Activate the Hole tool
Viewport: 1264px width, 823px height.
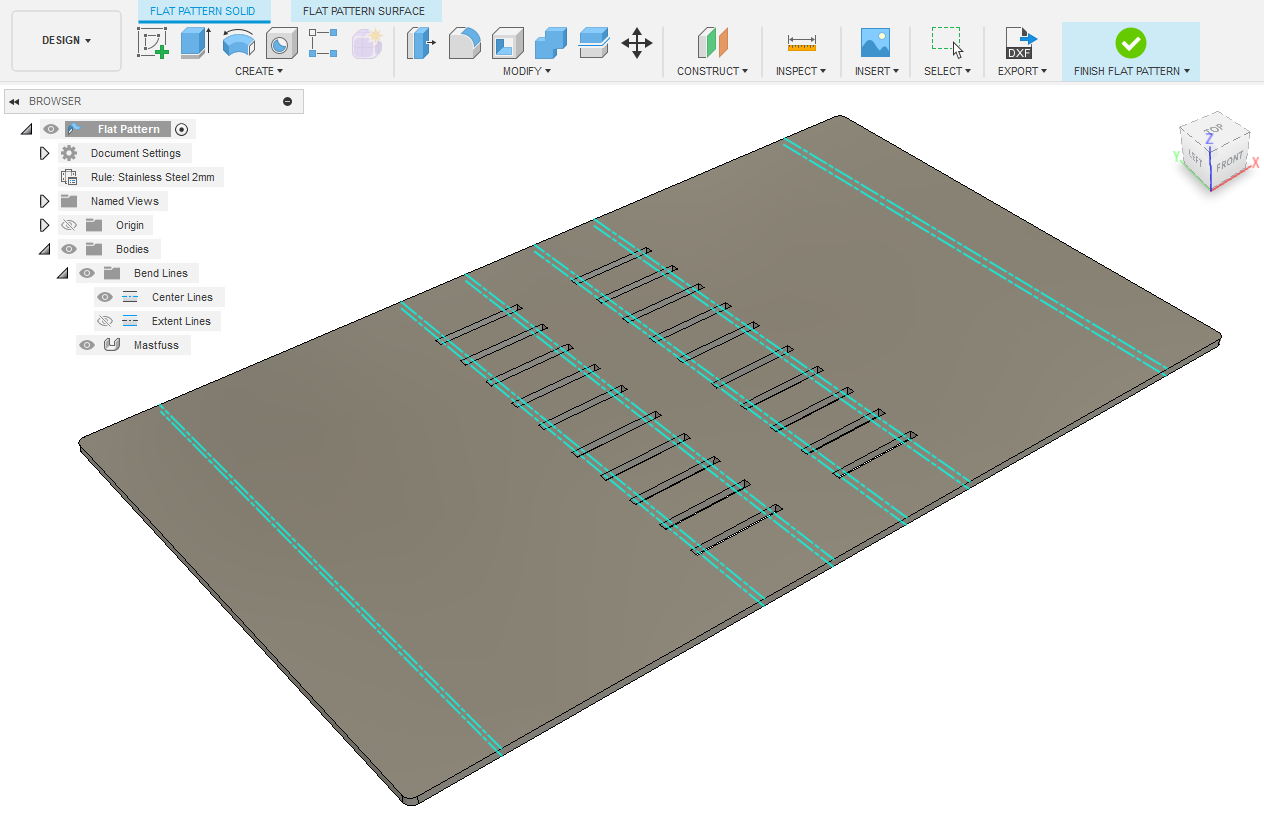click(281, 43)
